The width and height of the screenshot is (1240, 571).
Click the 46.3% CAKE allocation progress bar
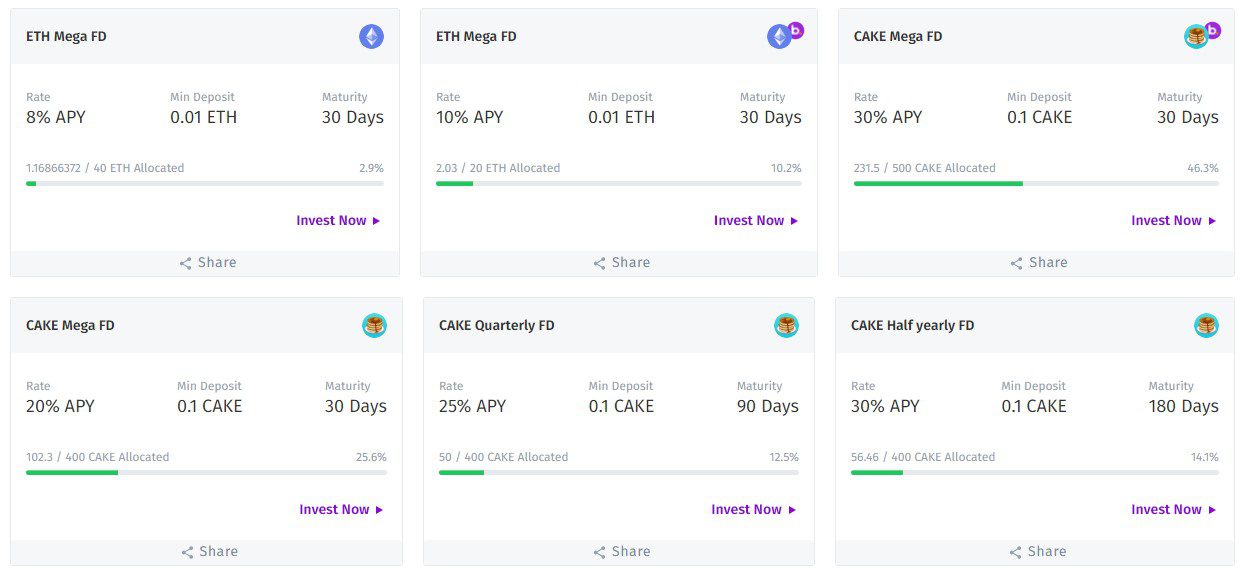1036,184
